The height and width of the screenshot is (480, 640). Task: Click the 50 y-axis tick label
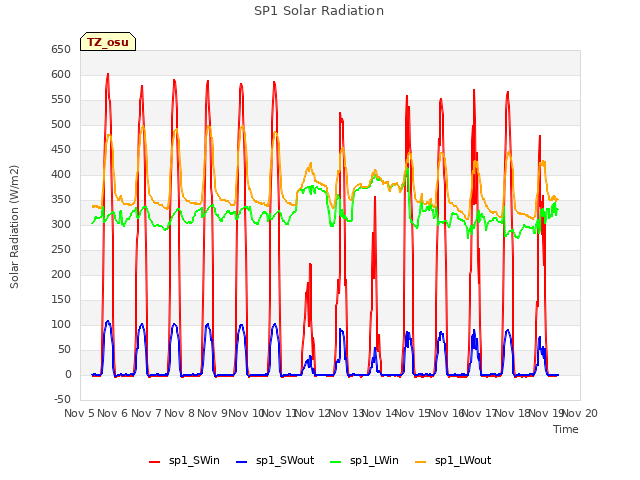[64, 349]
